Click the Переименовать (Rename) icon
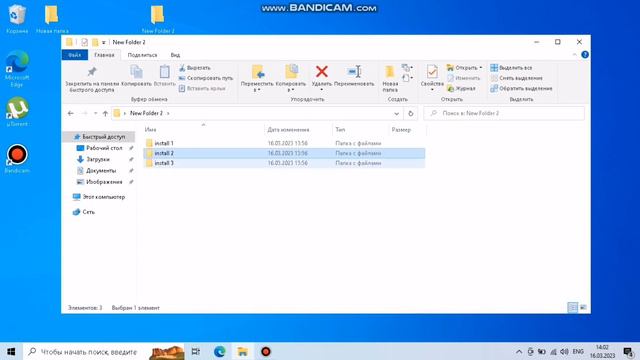This screenshot has width=640, height=360. (x=354, y=72)
